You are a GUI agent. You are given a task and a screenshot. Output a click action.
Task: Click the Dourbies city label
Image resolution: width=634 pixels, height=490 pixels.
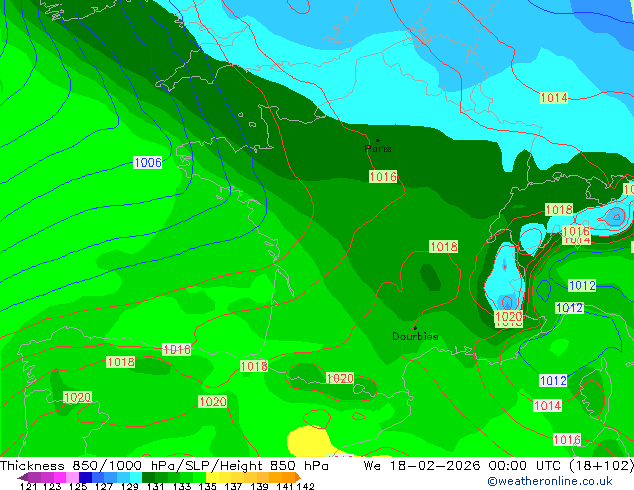(415, 336)
